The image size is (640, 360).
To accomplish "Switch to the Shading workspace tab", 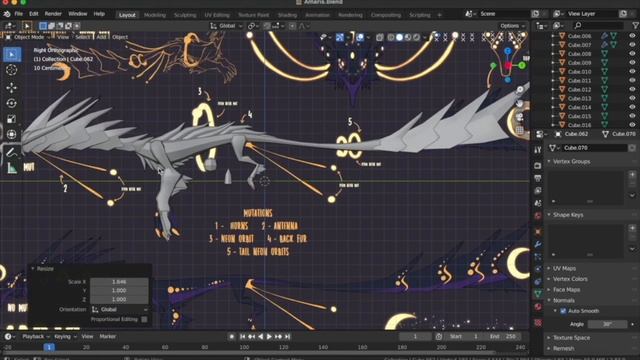I will pyautogui.click(x=287, y=15).
